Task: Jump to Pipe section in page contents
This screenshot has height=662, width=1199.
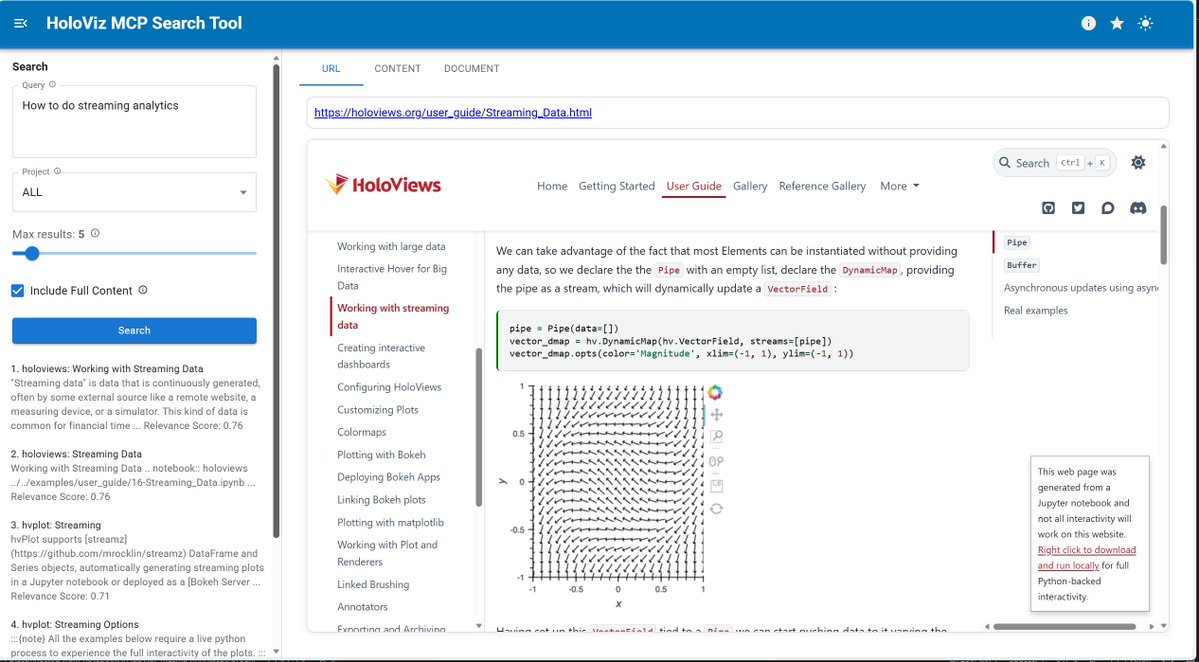Action: pyautogui.click(x=1017, y=242)
